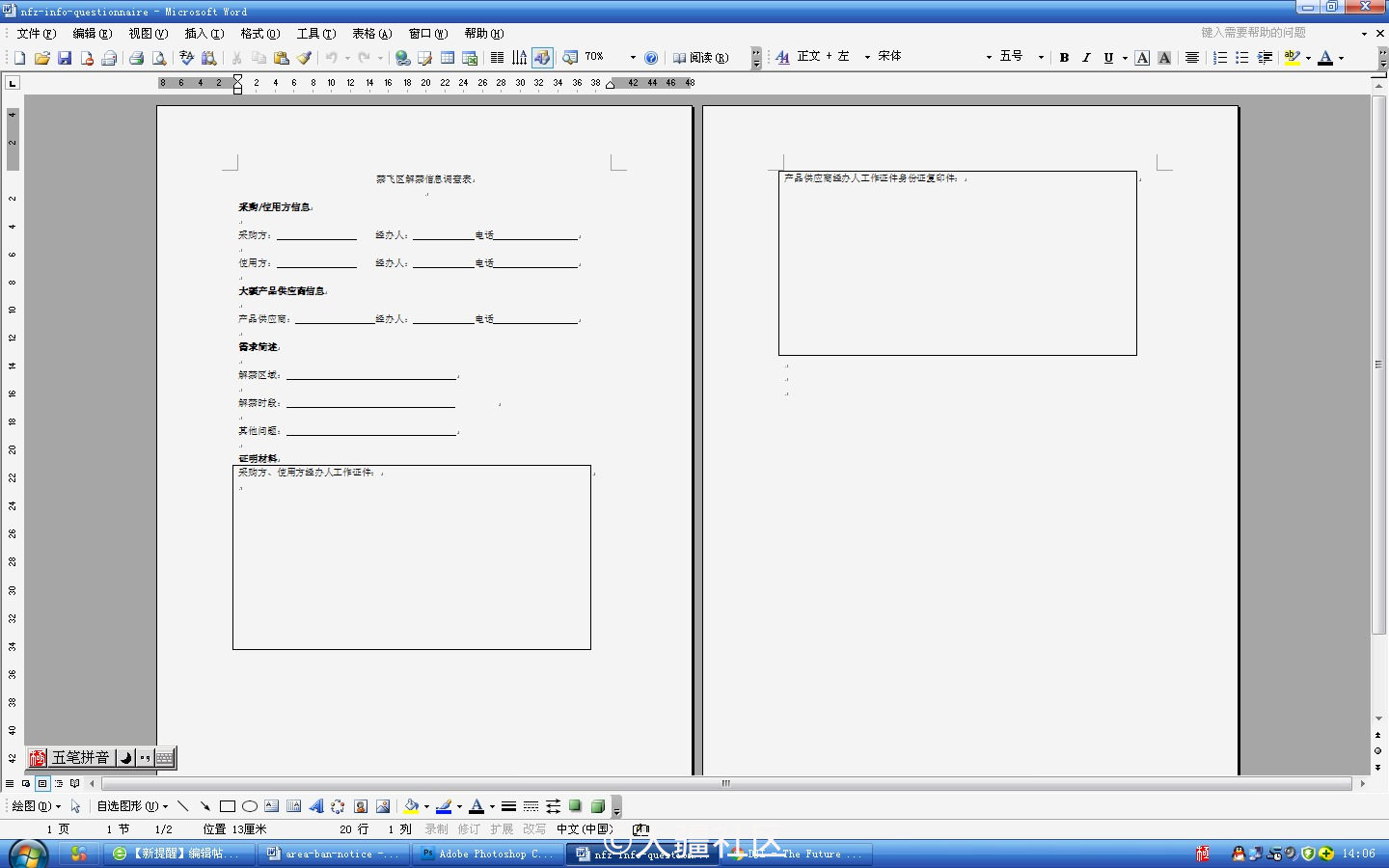1389x868 pixels.
Task: Open the 视图 menu
Action: coord(149,34)
